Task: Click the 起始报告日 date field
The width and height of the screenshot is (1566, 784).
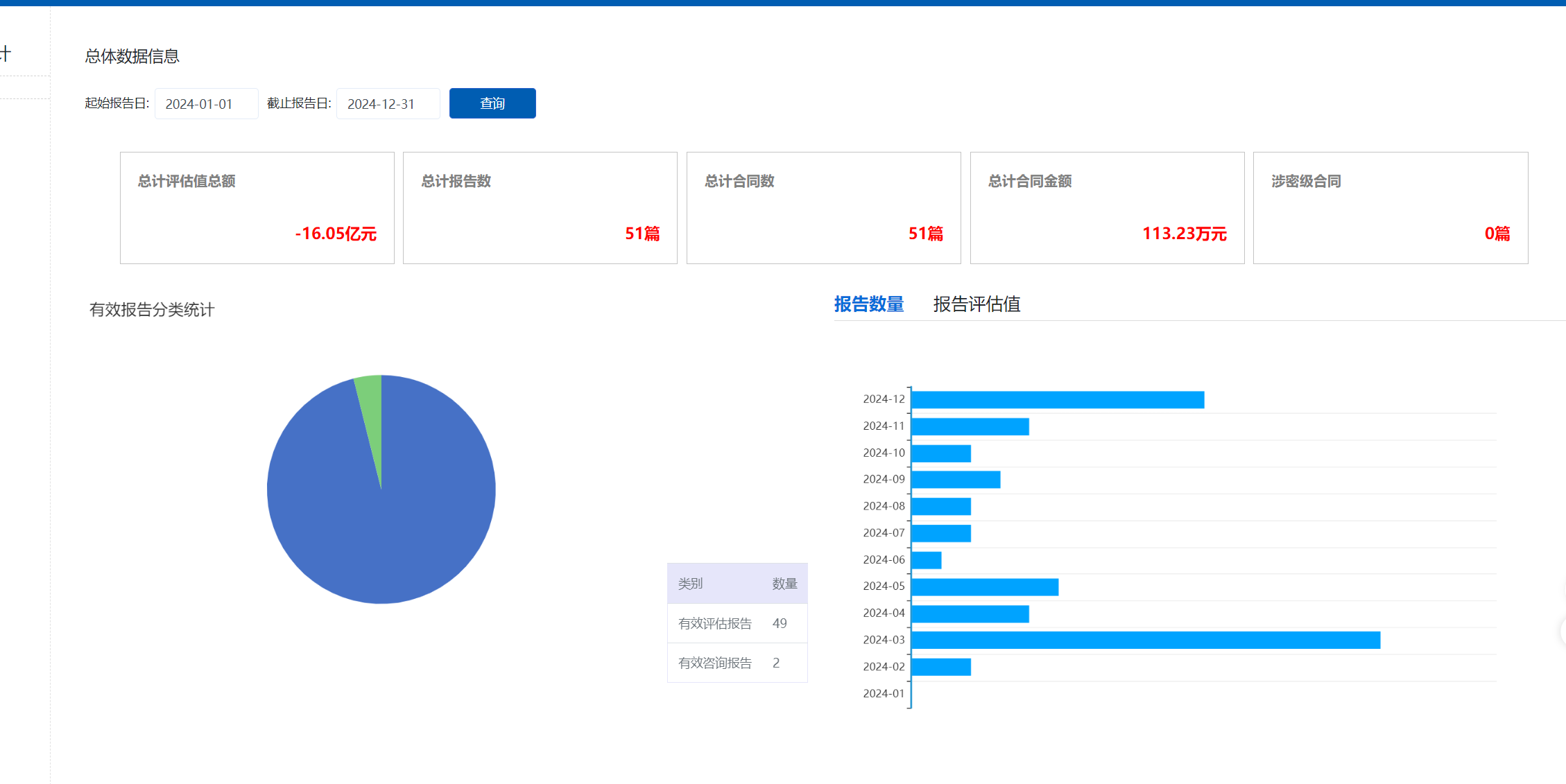Action: coord(206,104)
